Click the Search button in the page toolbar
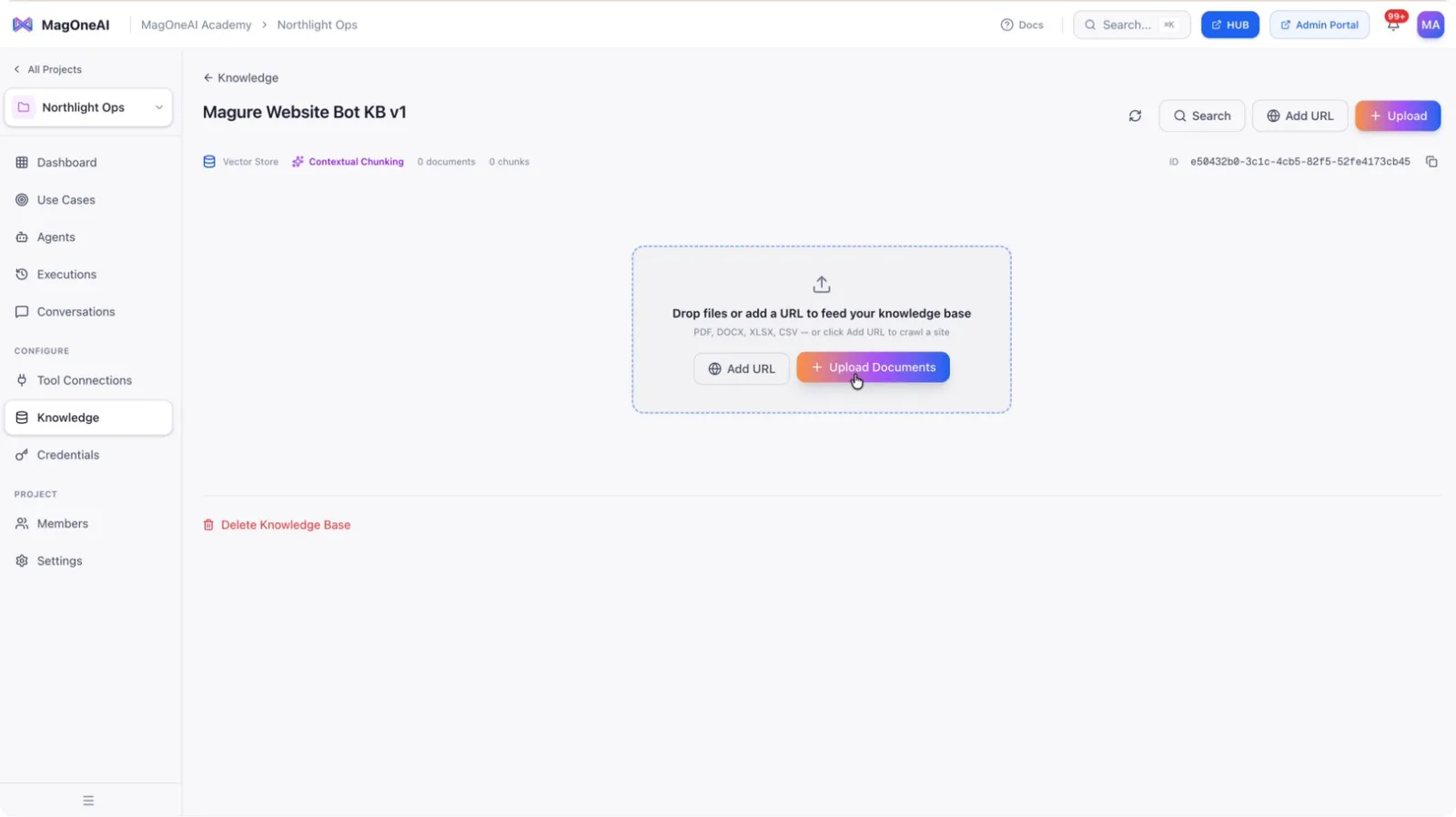This screenshot has width=1456, height=817. click(1202, 116)
